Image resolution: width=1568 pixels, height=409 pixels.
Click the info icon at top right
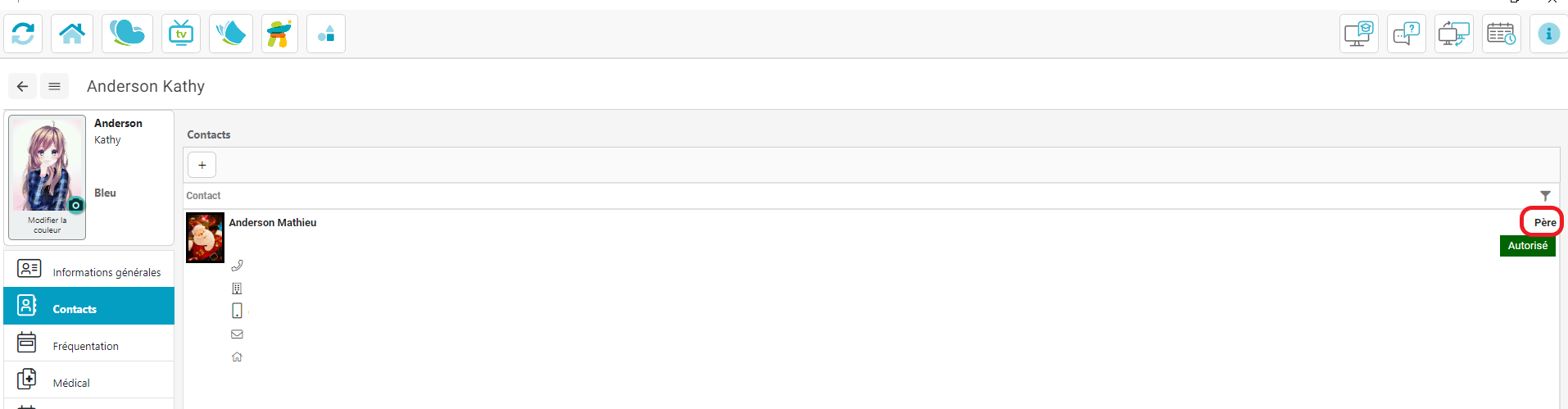1548,34
